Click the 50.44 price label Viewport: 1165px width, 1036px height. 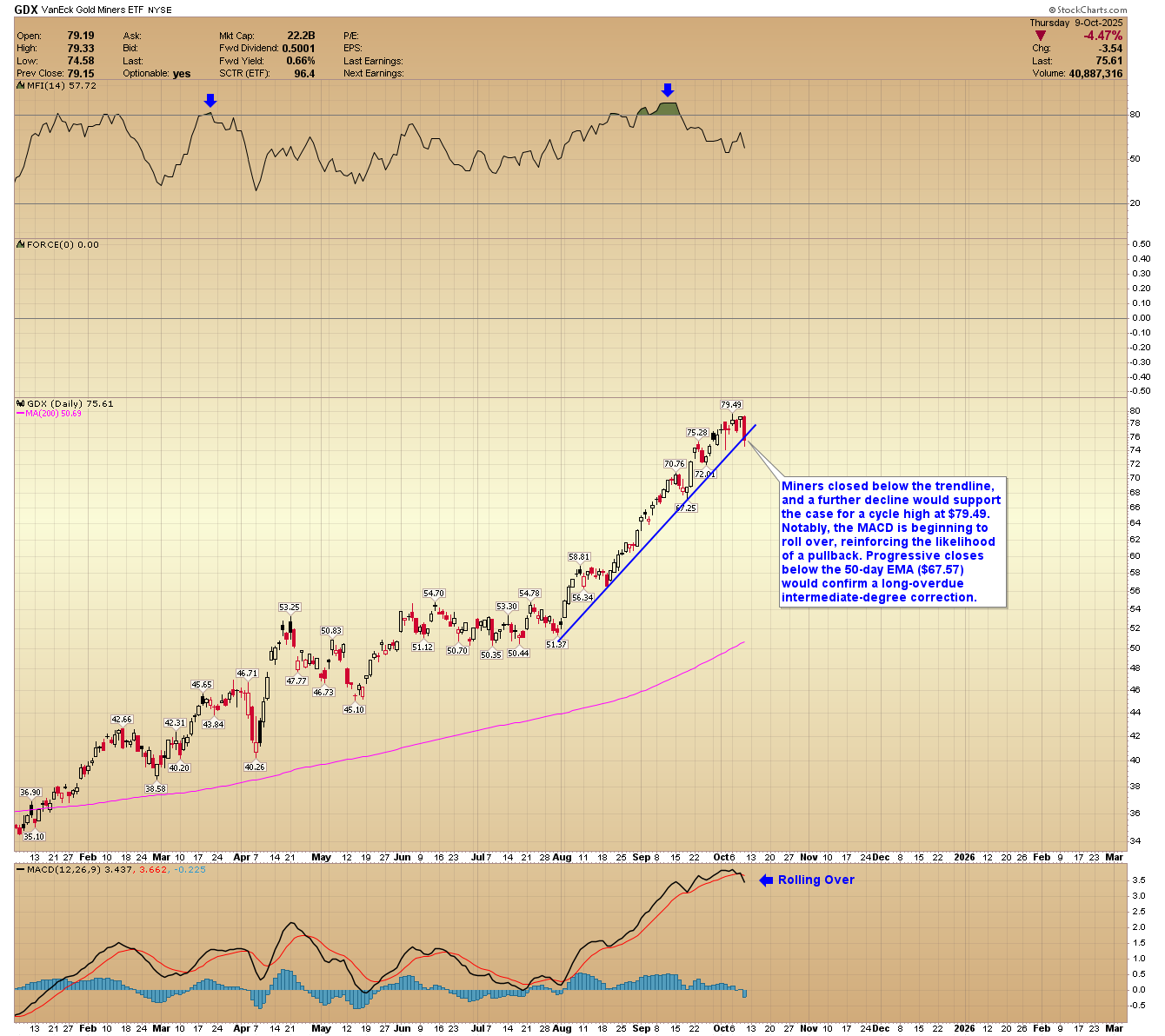tap(518, 654)
